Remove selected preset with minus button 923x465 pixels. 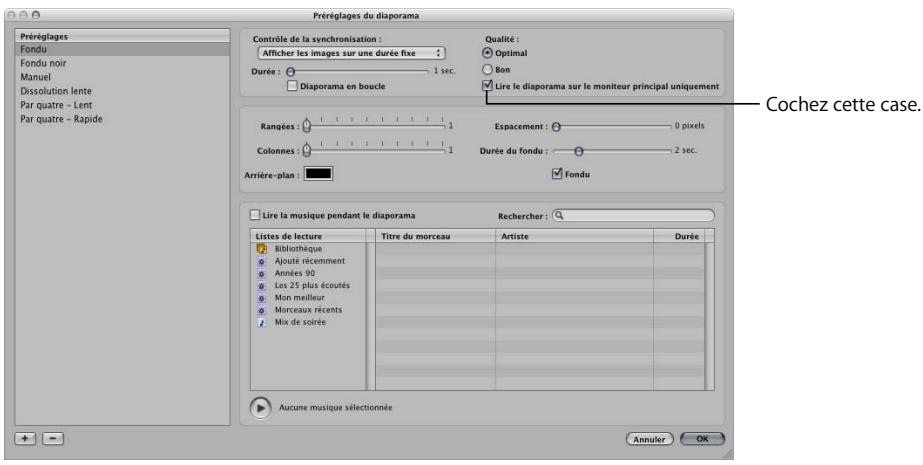(53, 439)
